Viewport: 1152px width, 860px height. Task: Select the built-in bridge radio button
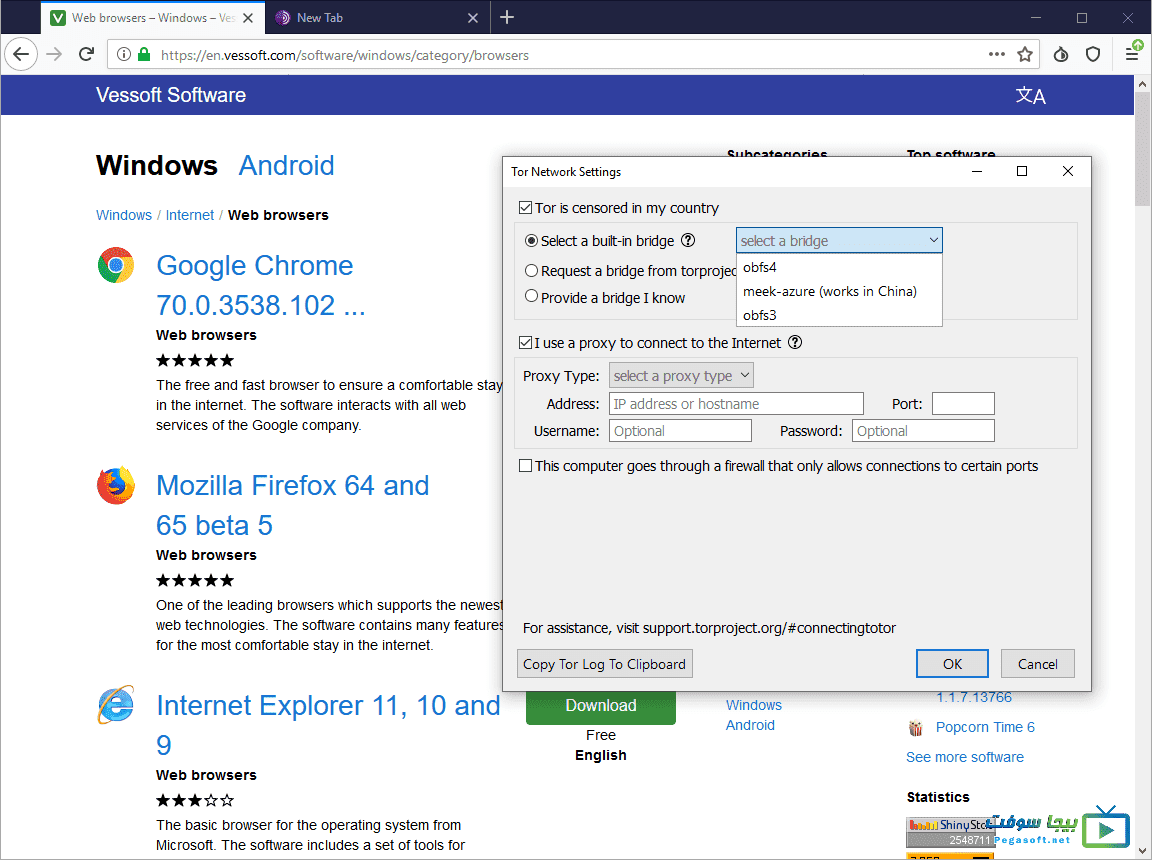point(531,240)
